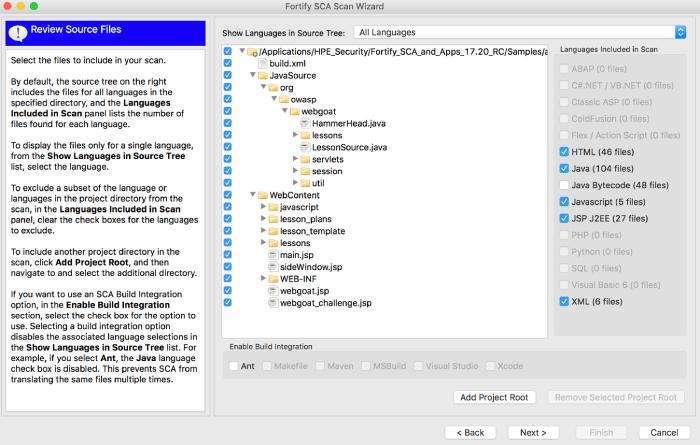Collapse the org tree node
Viewport: 700px width, 445px height.
tap(263, 87)
